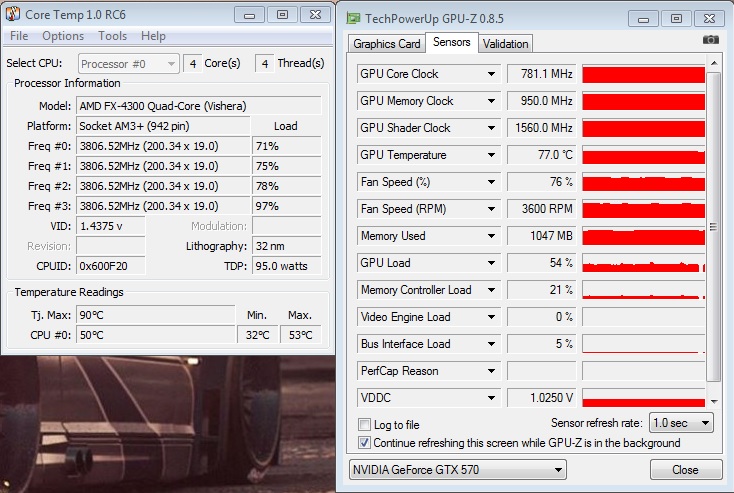This screenshot has width=734, height=493.
Task: Toggle Continue refreshing in background checkbox
Action: 364,443
